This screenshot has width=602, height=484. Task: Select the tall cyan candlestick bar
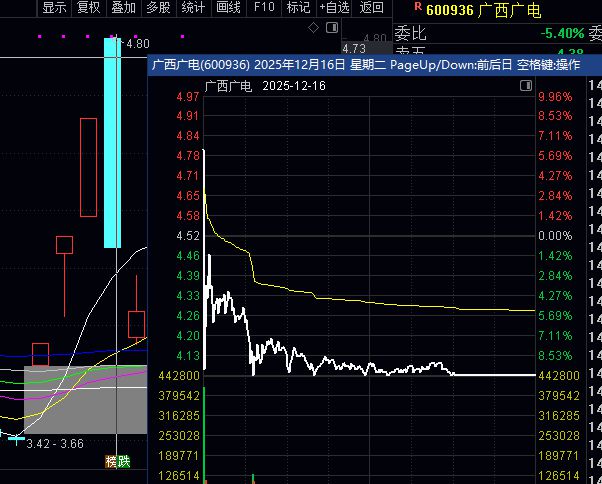pyautogui.click(x=112, y=143)
